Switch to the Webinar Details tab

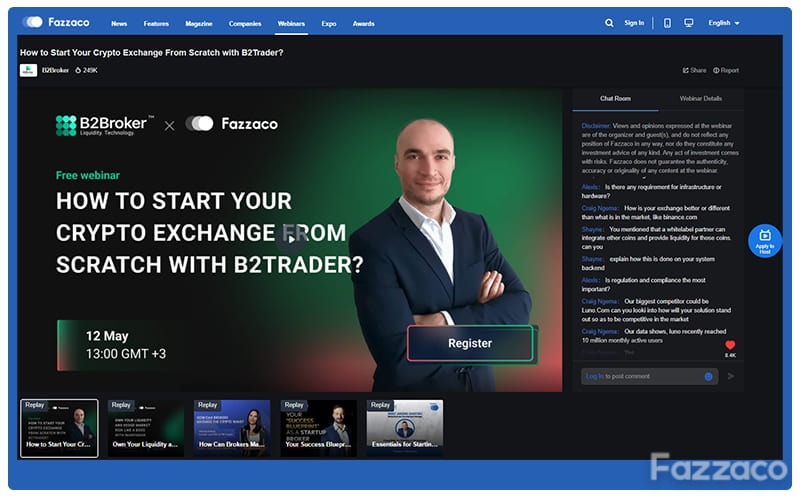701,98
